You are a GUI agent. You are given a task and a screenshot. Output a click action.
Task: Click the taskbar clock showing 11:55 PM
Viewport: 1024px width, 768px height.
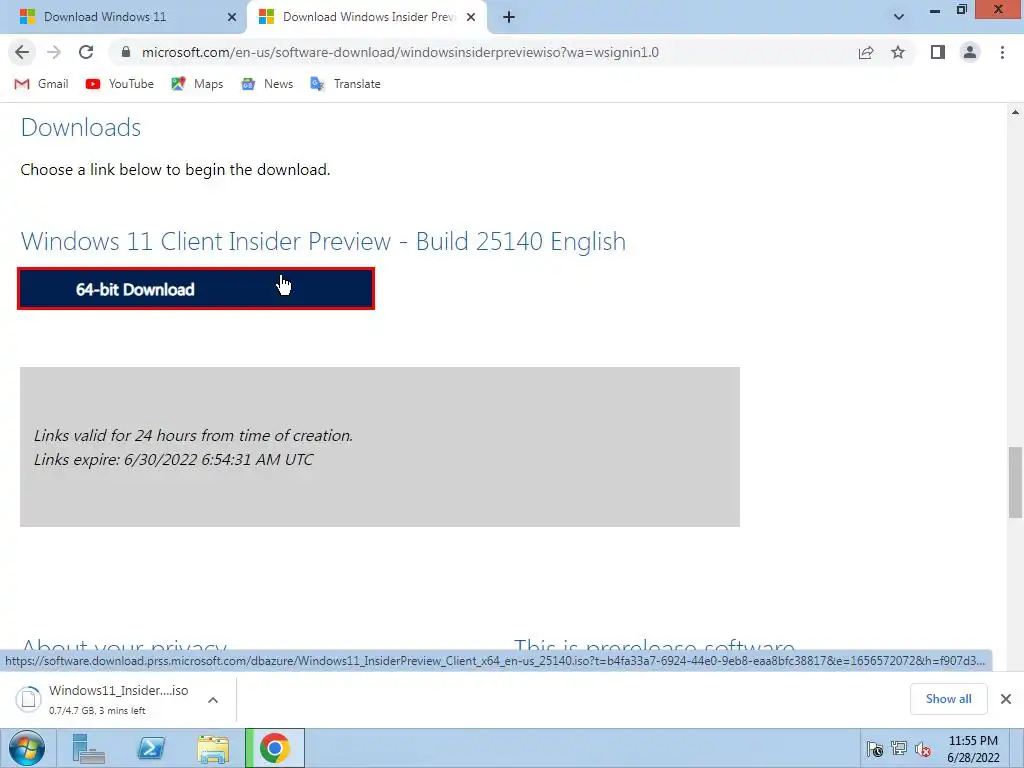coord(973,749)
